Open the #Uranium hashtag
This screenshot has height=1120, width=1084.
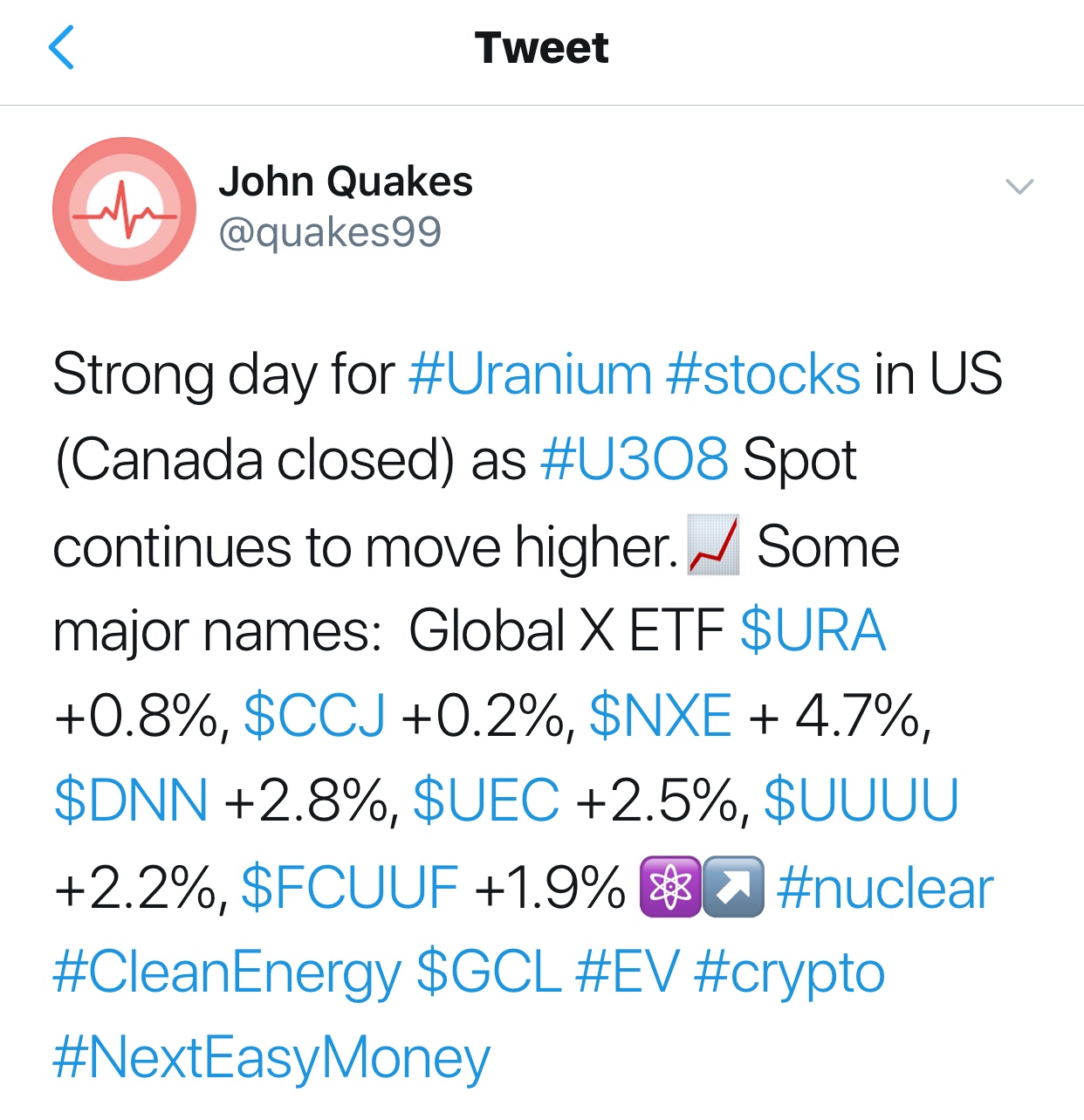(530, 374)
